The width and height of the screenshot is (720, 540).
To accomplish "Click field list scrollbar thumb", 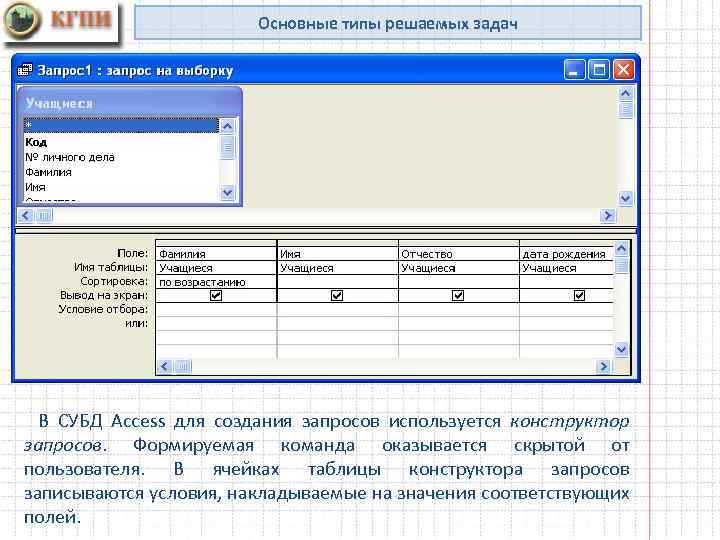I will click(x=227, y=147).
